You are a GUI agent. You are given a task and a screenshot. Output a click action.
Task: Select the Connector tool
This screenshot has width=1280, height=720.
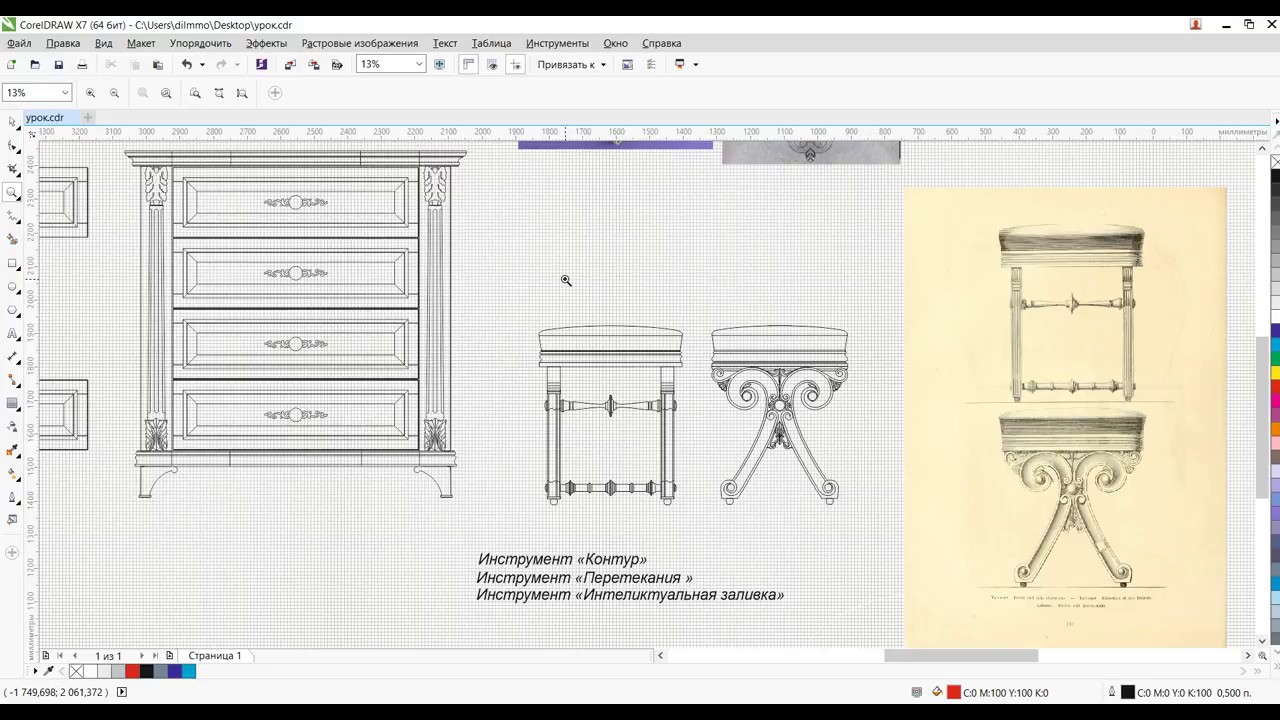[x=12, y=380]
